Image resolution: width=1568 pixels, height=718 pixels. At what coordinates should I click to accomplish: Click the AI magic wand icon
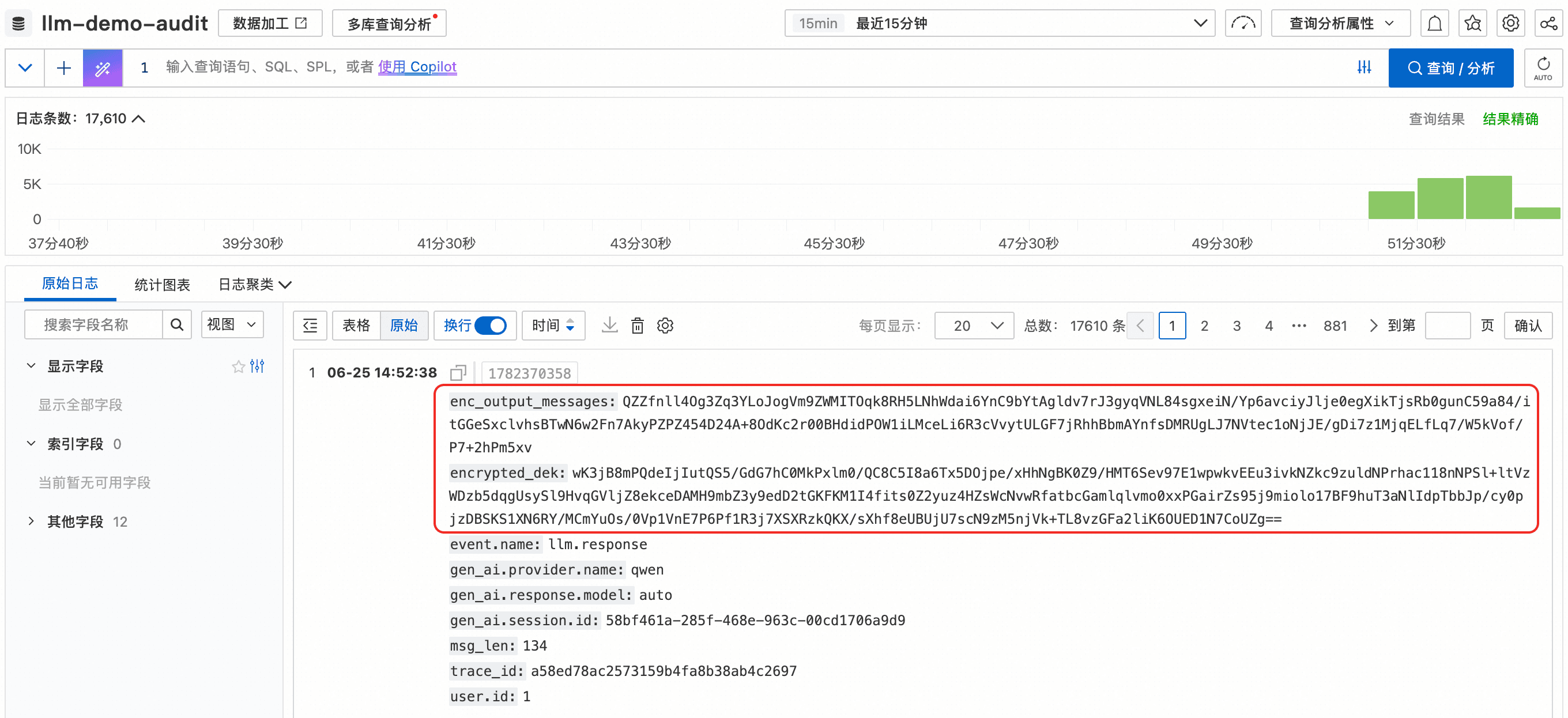click(102, 67)
